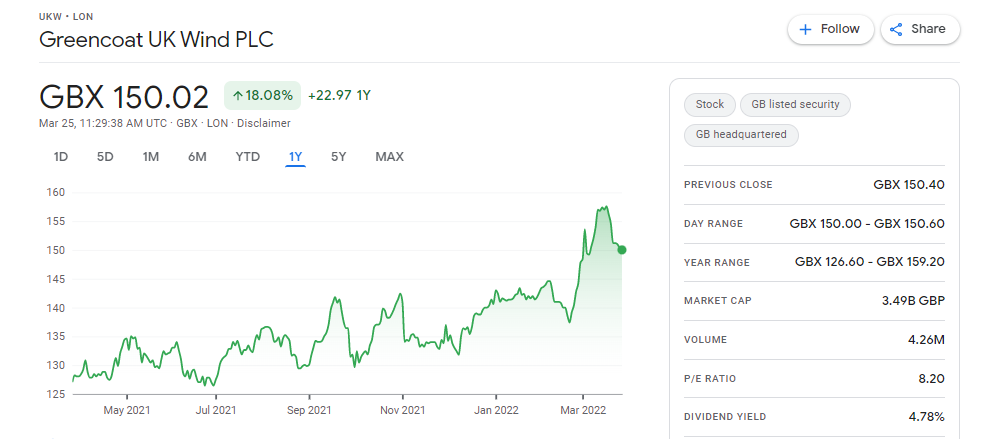The width and height of the screenshot is (982, 439).
Task: Click the GBX 150.02 price text
Action: (123, 97)
